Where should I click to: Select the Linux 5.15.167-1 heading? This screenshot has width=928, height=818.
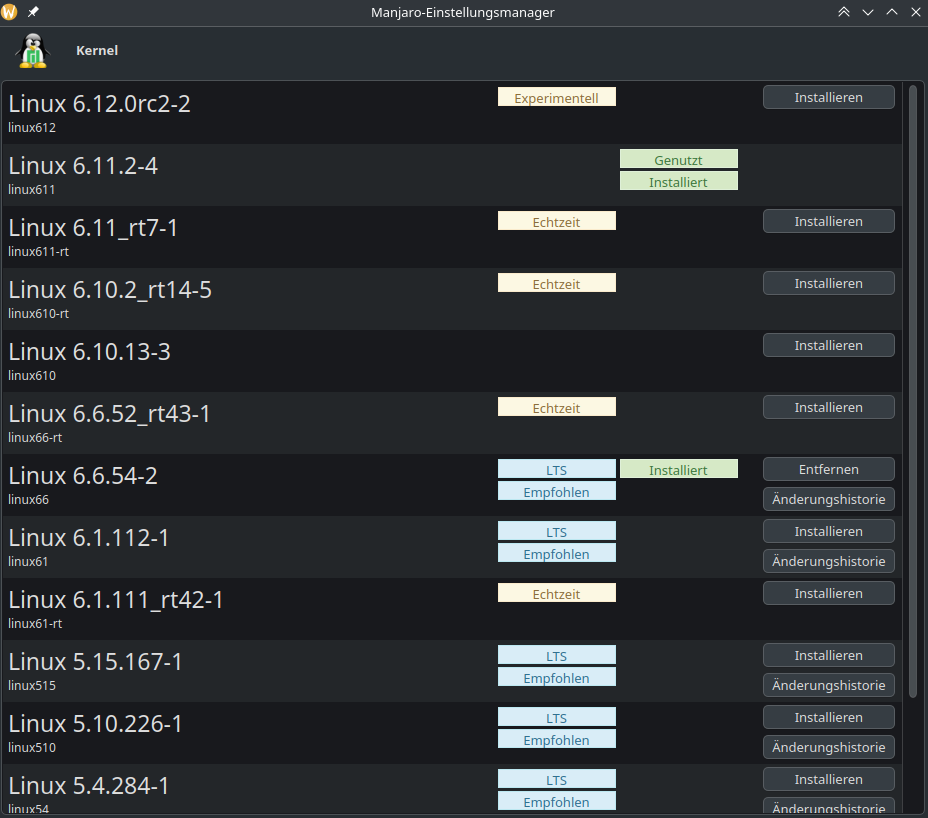click(x=95, y=662)
